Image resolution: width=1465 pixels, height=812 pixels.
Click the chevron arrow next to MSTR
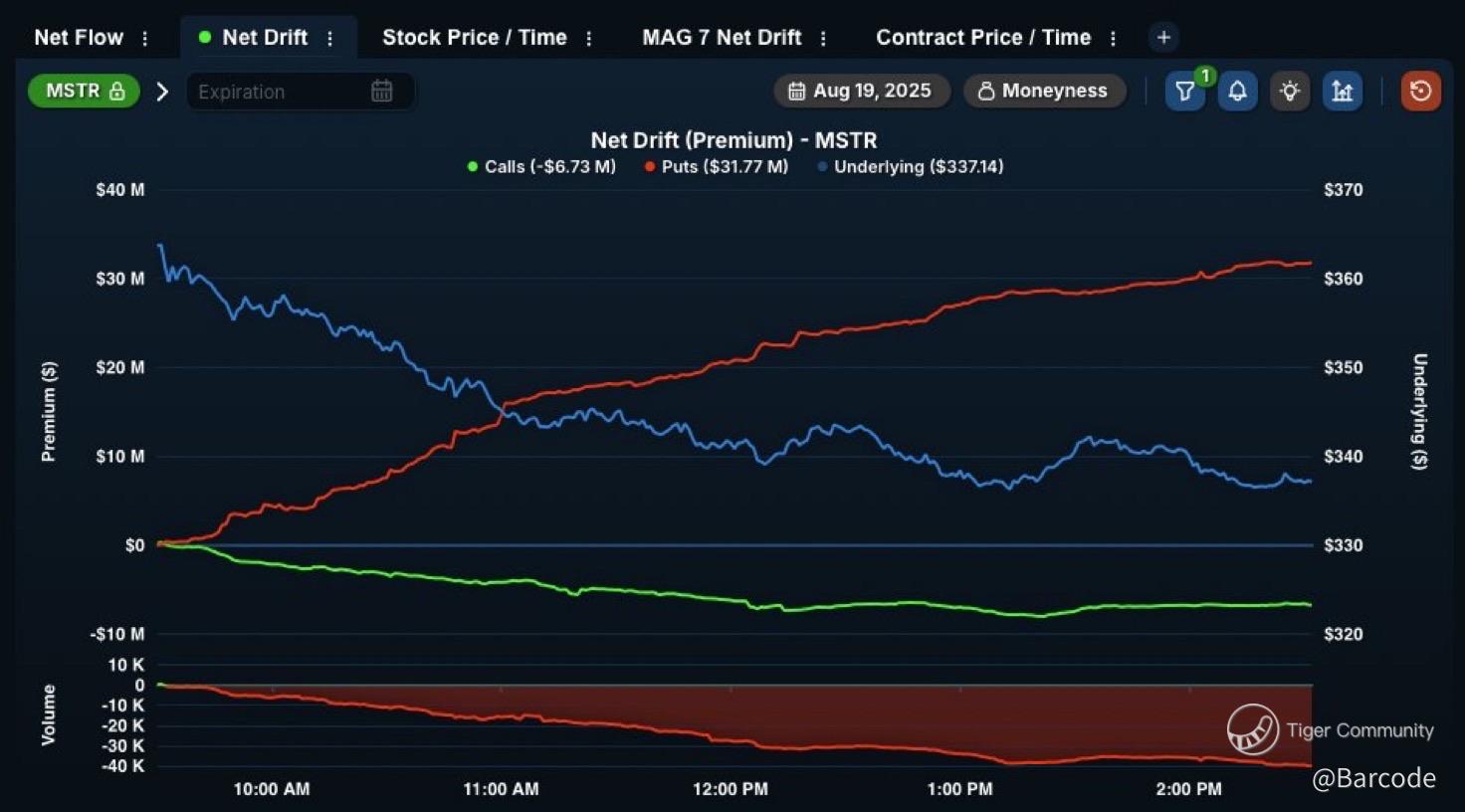tap(162, 92)
